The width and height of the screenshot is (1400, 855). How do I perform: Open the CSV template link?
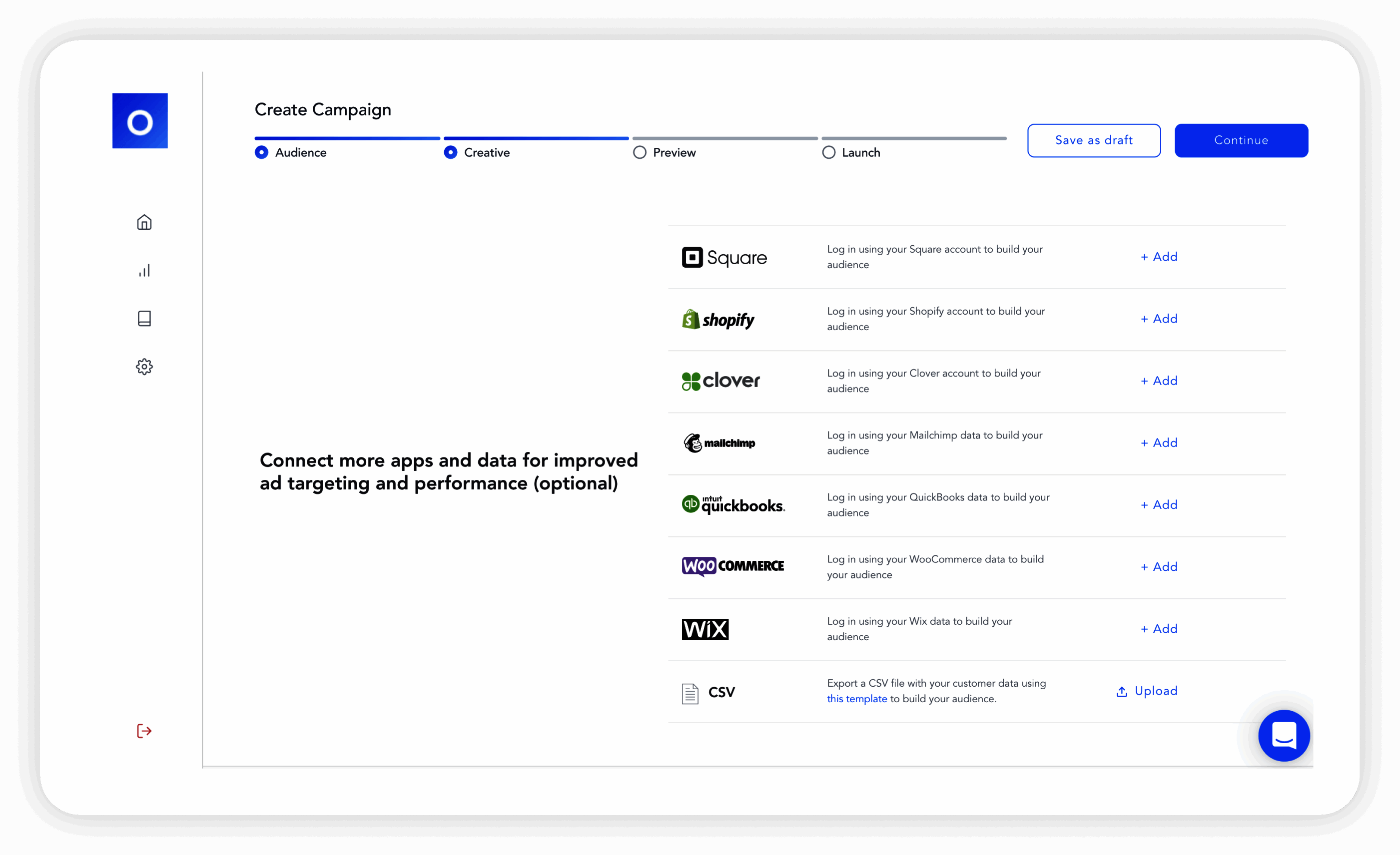point(856,699)
